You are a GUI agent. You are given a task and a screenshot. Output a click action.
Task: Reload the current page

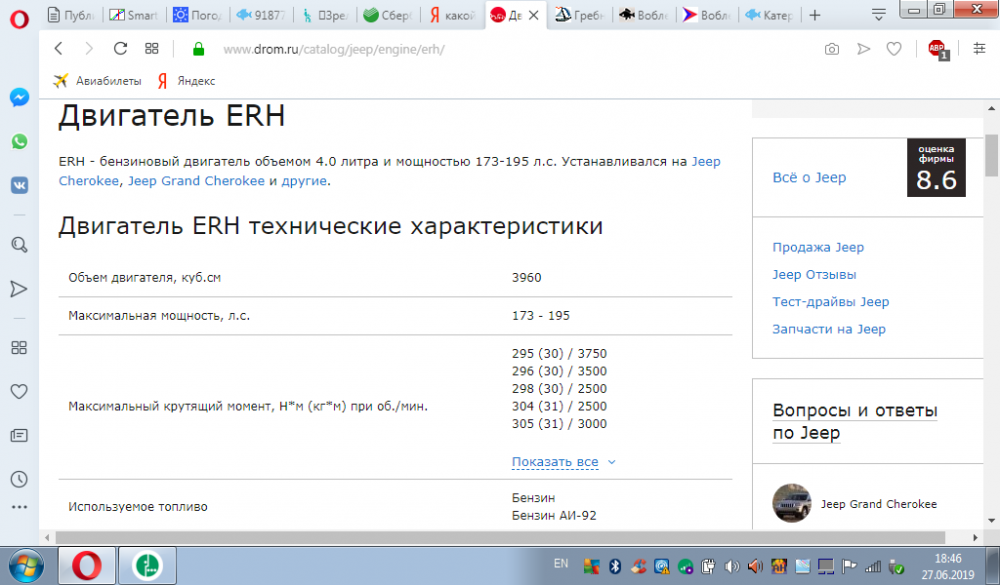point(120,49)
